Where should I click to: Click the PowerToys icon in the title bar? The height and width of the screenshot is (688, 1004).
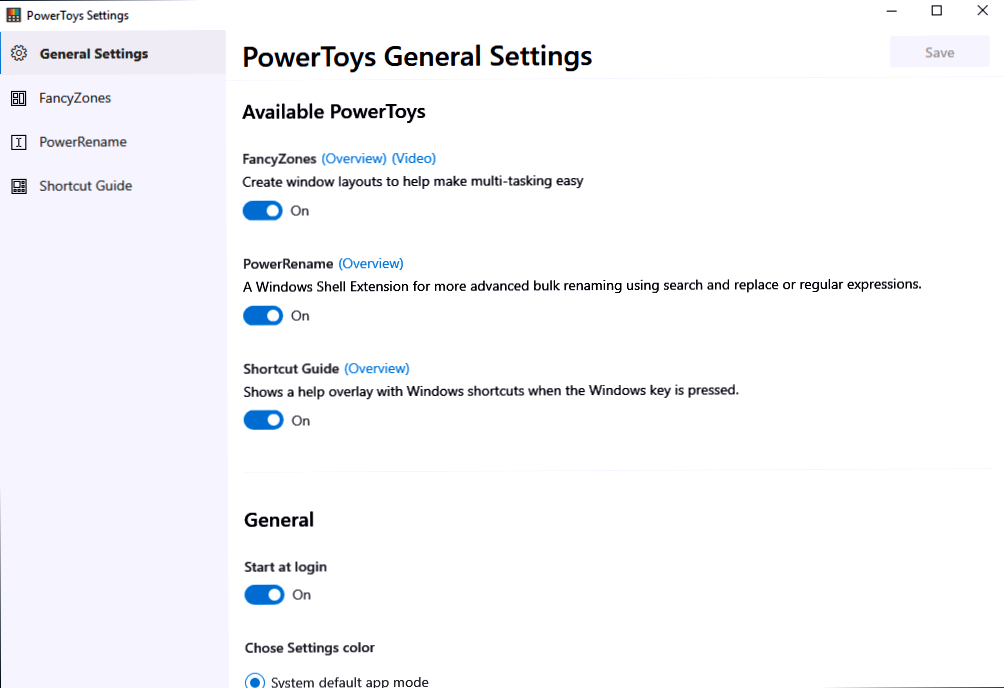tap(12, 14)
